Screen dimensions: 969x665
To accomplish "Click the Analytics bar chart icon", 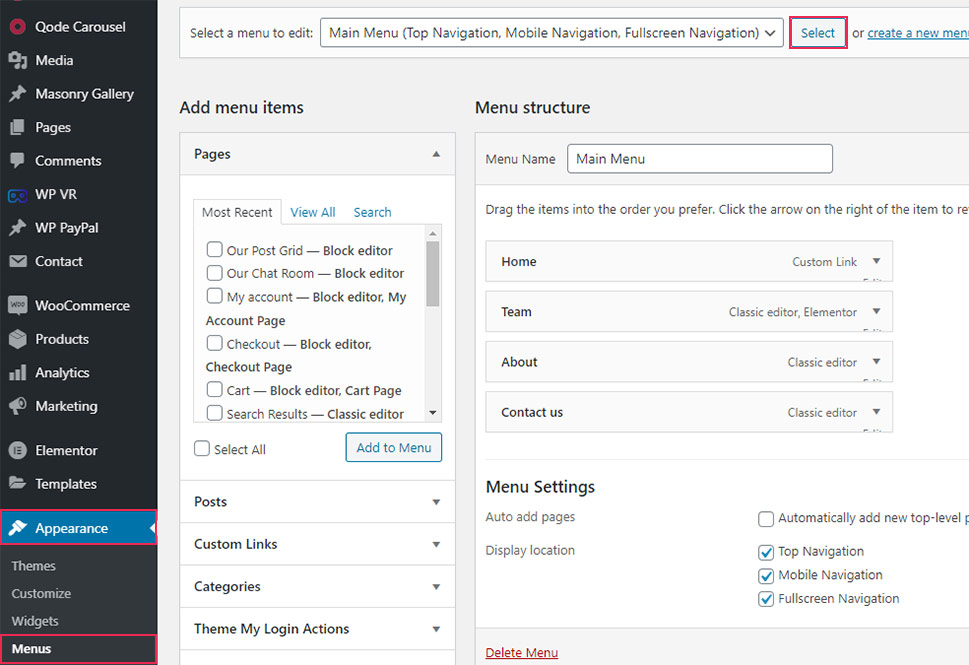I will (x=18, y=373).
